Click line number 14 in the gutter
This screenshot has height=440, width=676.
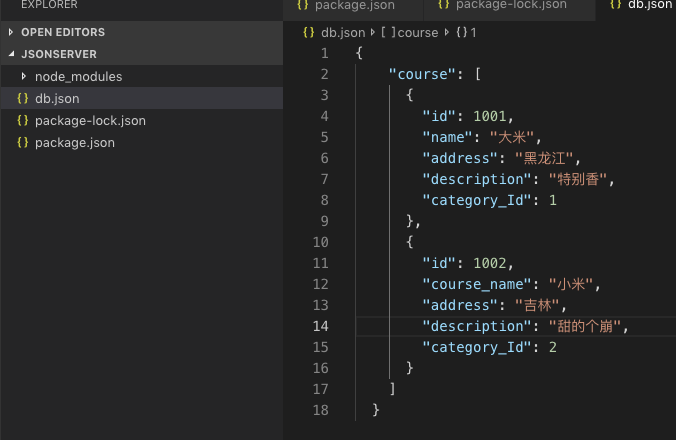320,326
